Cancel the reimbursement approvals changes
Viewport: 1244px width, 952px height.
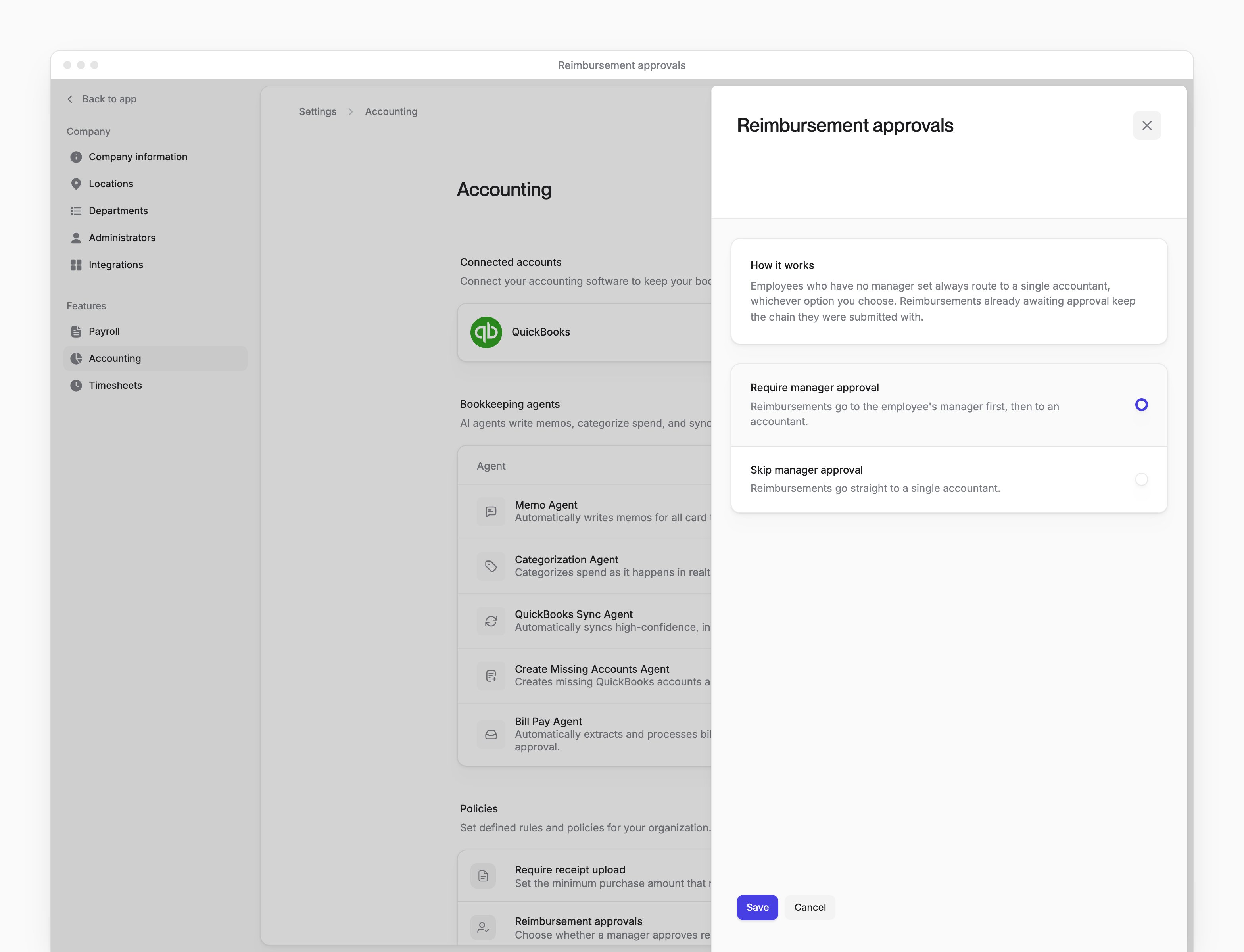810,907
